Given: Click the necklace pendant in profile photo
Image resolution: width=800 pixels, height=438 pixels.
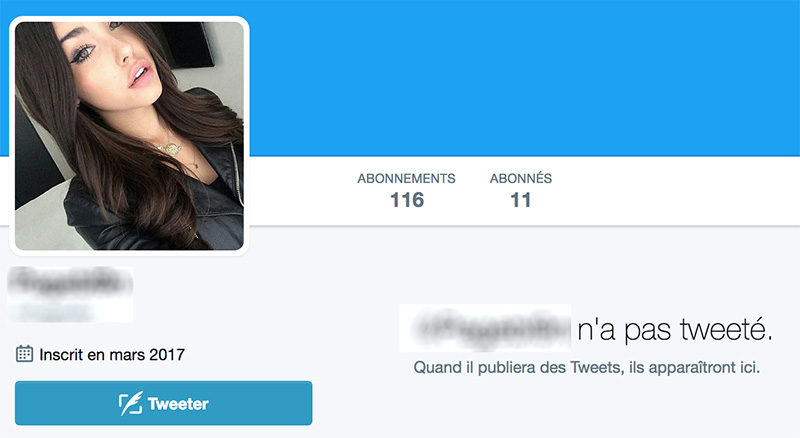Looking at the screenshot, I should pyautogui.click(x=172, y=150).
